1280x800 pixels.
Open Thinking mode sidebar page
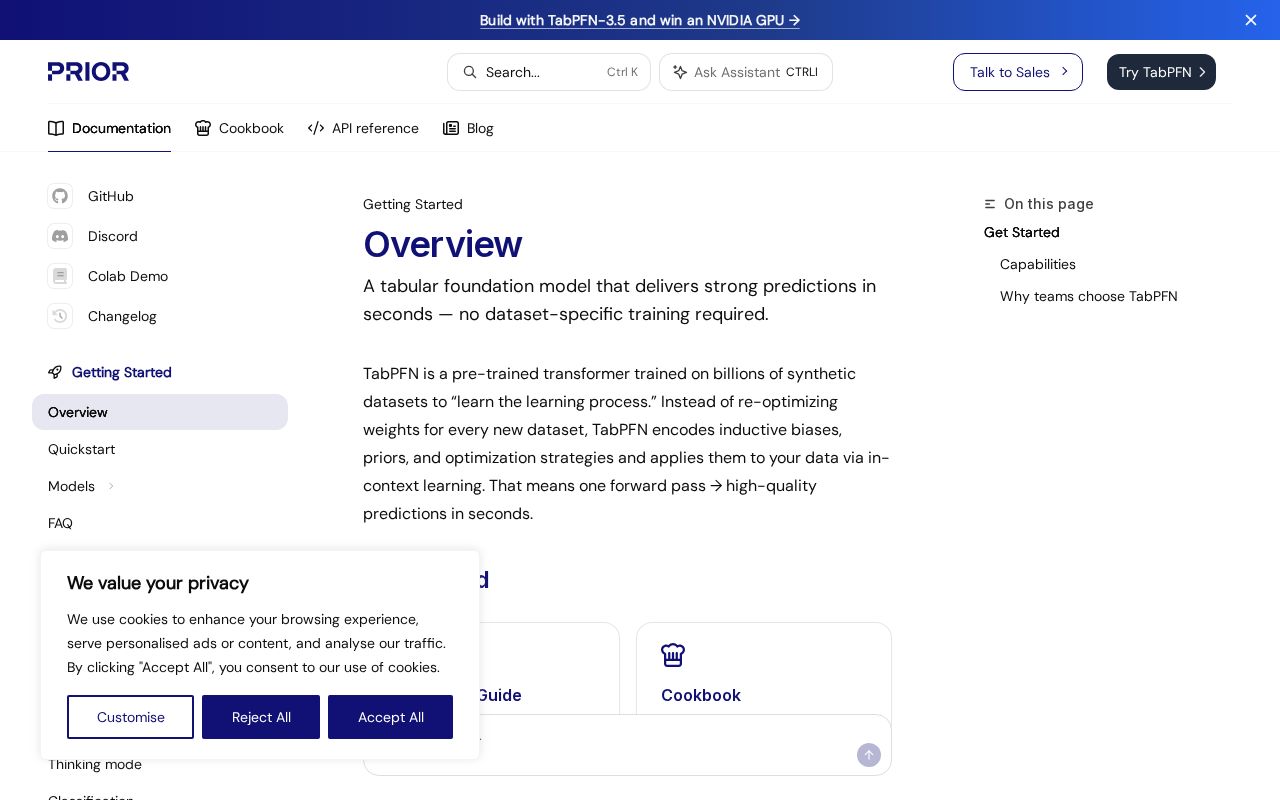click(x=95, y=765)
